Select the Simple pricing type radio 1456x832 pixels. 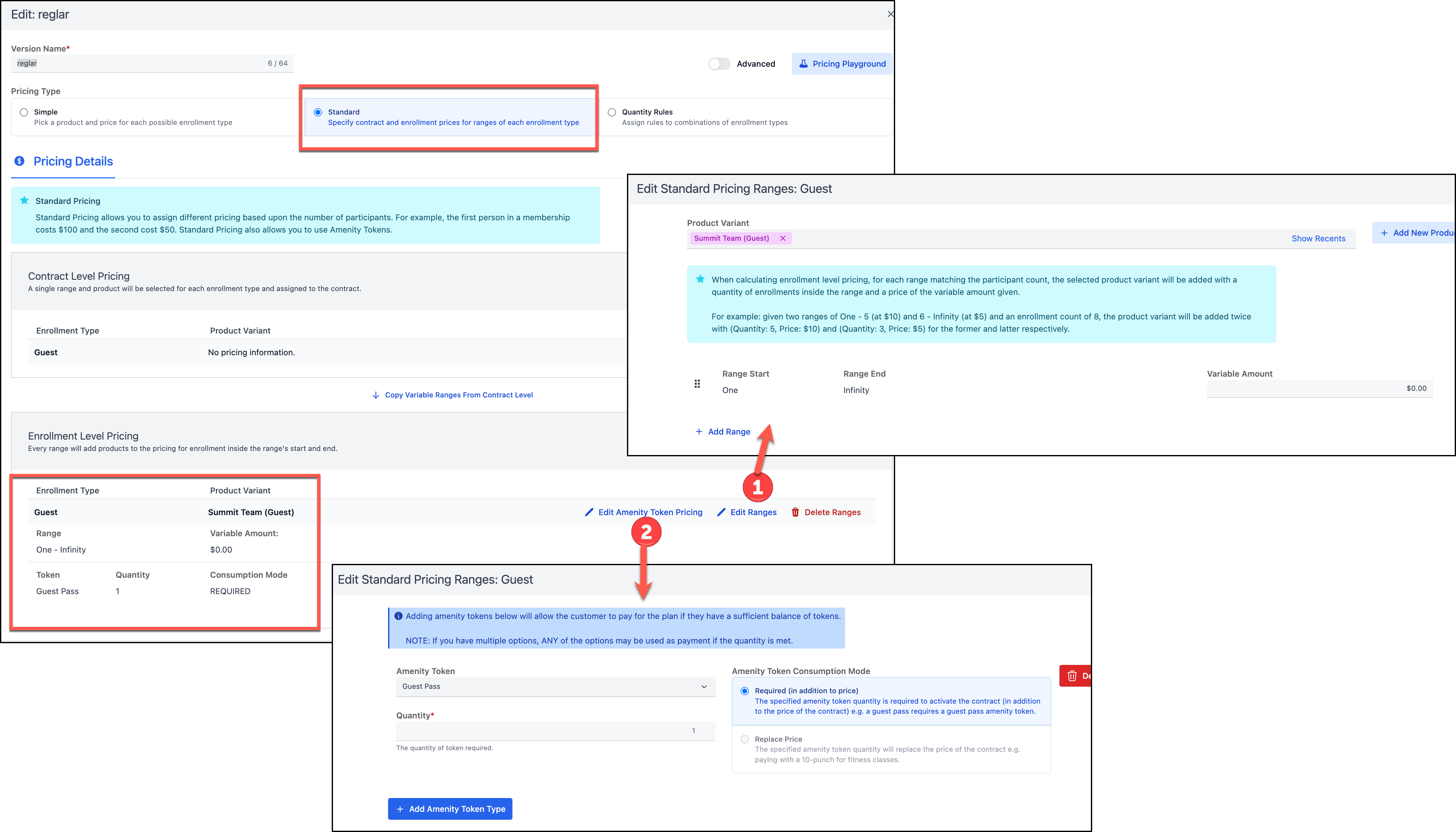click(x=24, y=112)
